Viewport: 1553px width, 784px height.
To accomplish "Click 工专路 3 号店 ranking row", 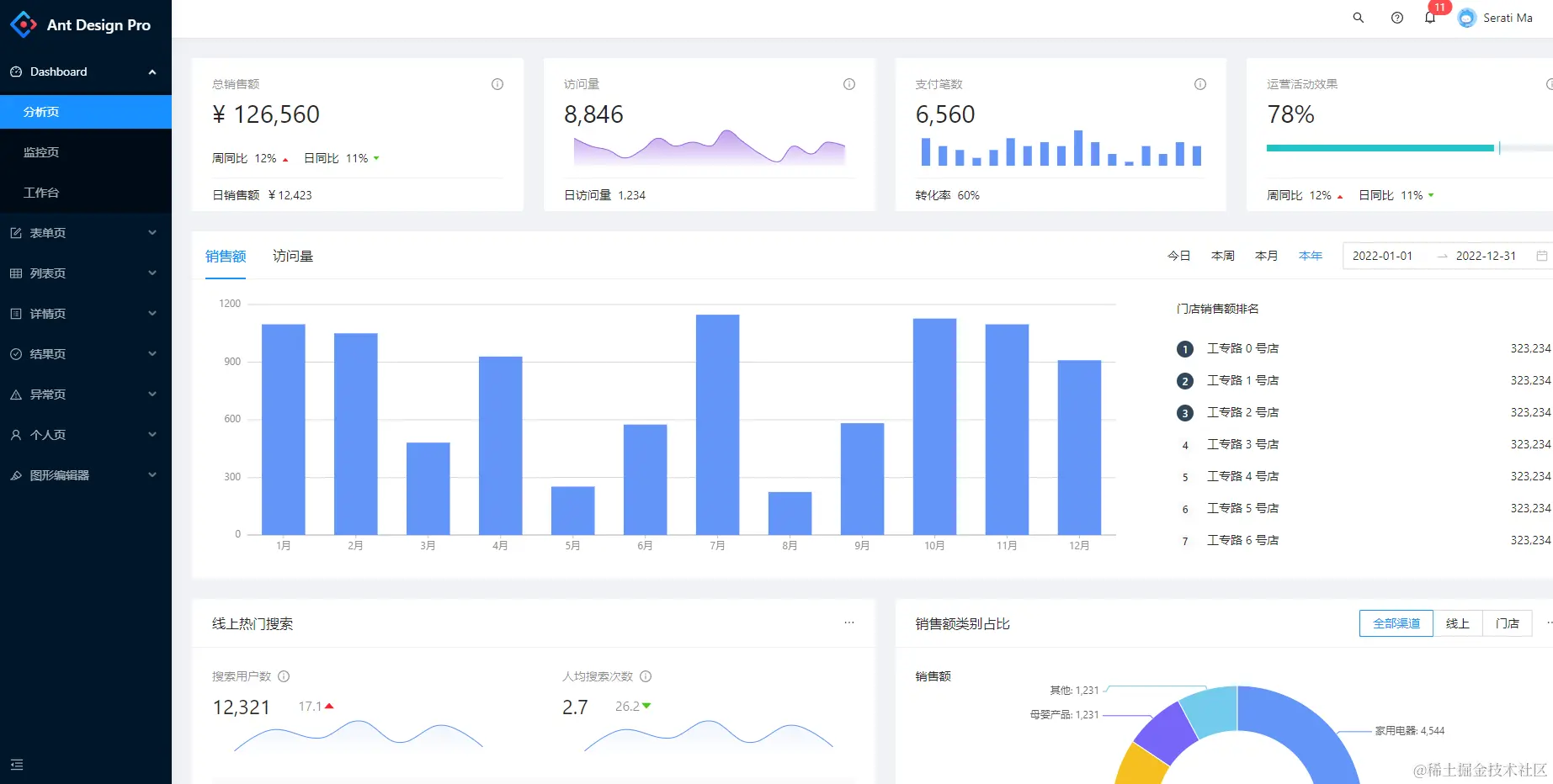I will tap(1364, 444).
